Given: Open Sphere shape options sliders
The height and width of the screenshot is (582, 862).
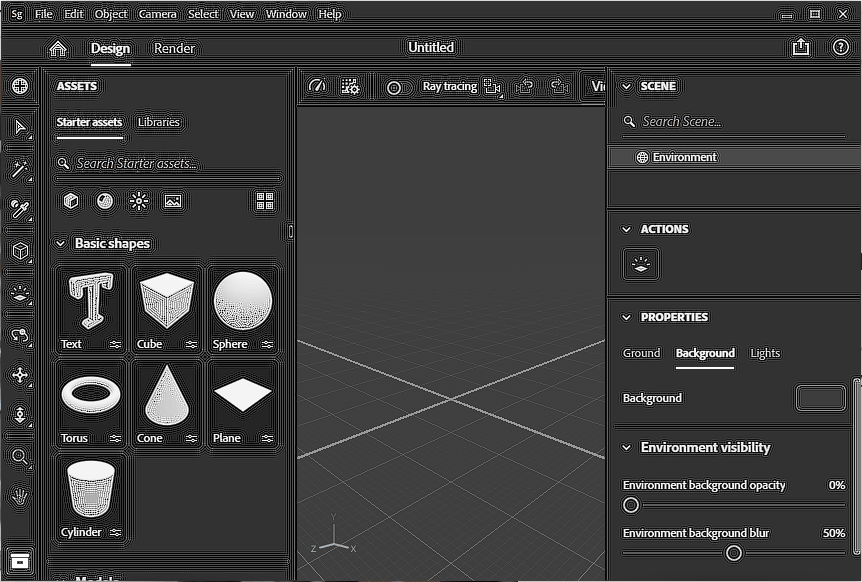Looking at the screenshot, I should point(267,345).
